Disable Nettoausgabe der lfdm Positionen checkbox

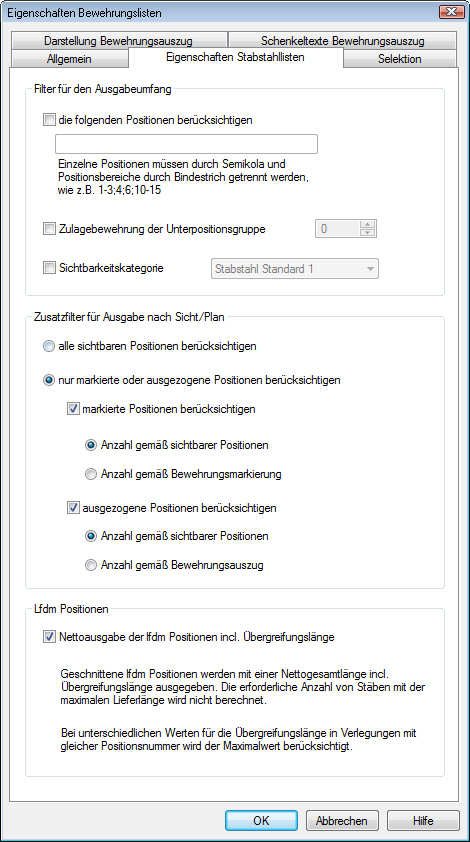pyautogui.click(x=49, y=637)
